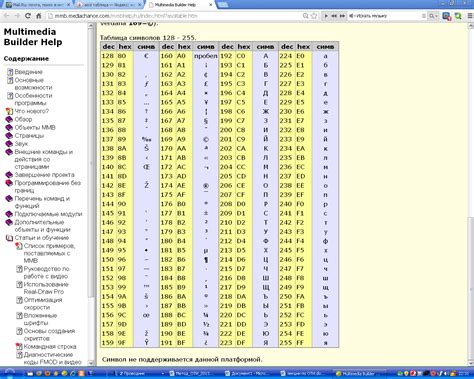Open Список примеров, поставляемых с MMB
The image size is (474, 379).
pos(49,253)
